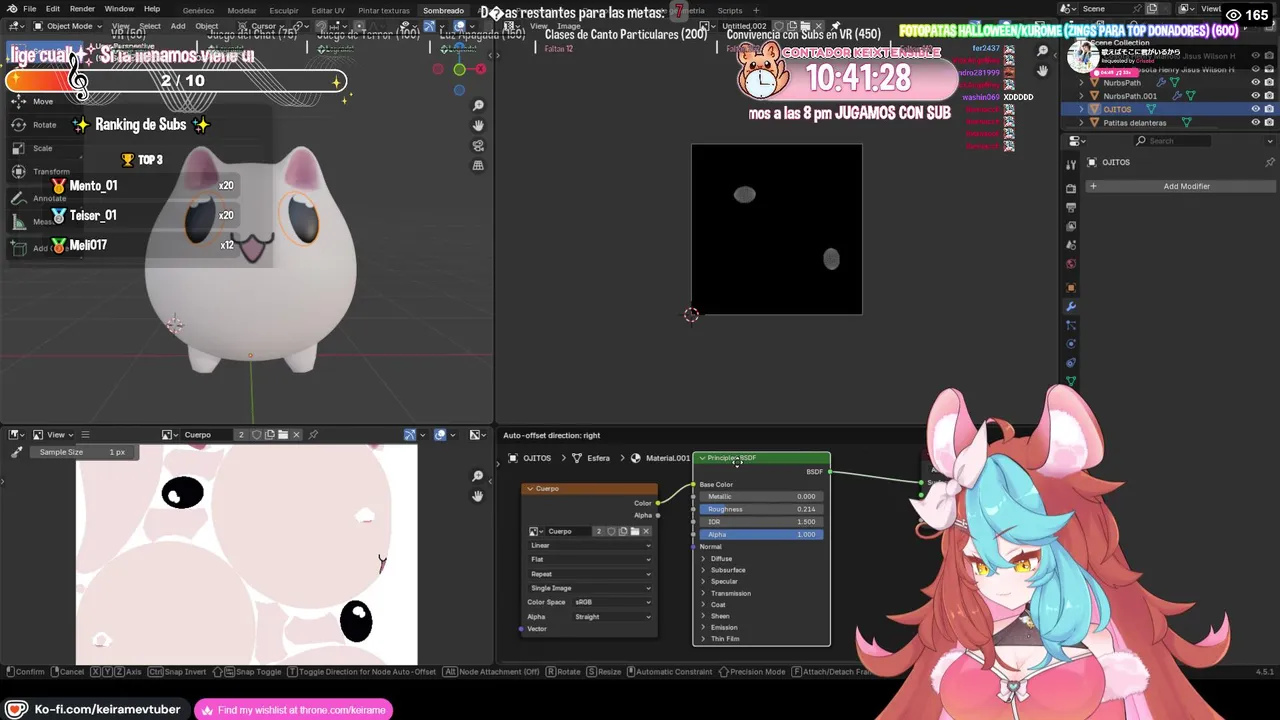Adjust the Roughness slider in Principled BSDF
The width and height of the screenshot is (1280, 720).
[761, 509]
